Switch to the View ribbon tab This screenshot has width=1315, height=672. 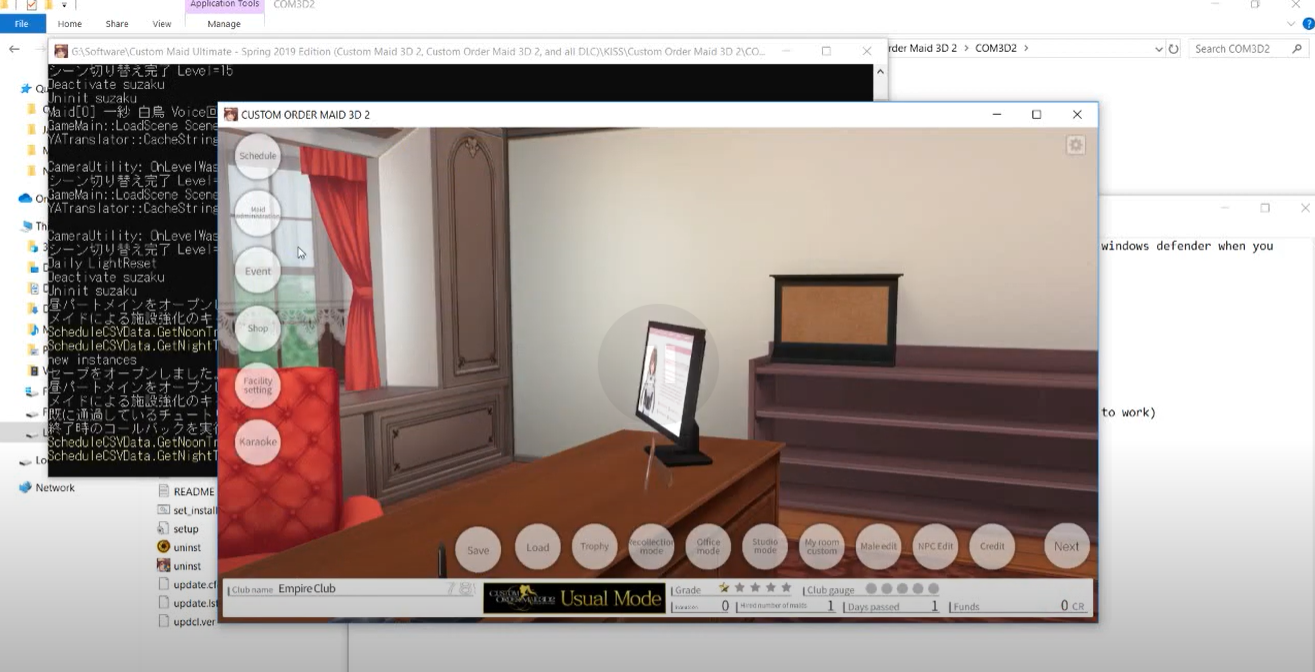coord(161,24)
